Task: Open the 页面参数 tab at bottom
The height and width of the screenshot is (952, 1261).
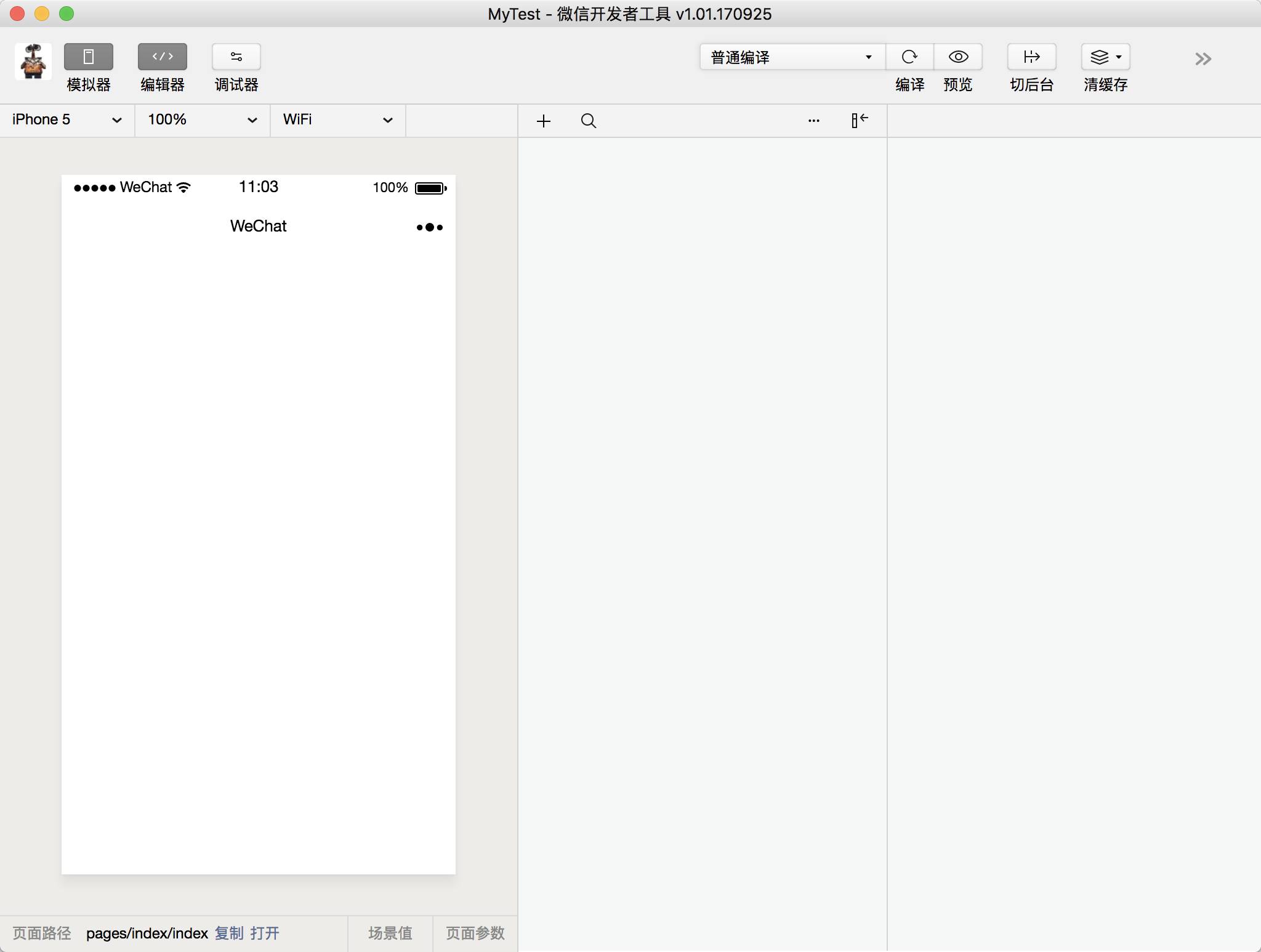Action: click(x=475, y=934)
